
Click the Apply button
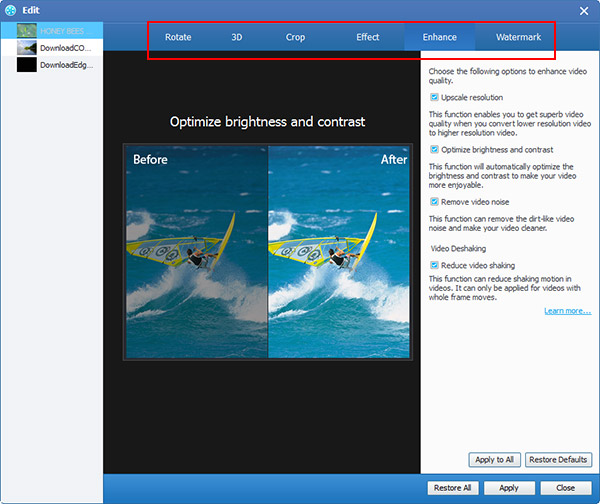point(509,488)
